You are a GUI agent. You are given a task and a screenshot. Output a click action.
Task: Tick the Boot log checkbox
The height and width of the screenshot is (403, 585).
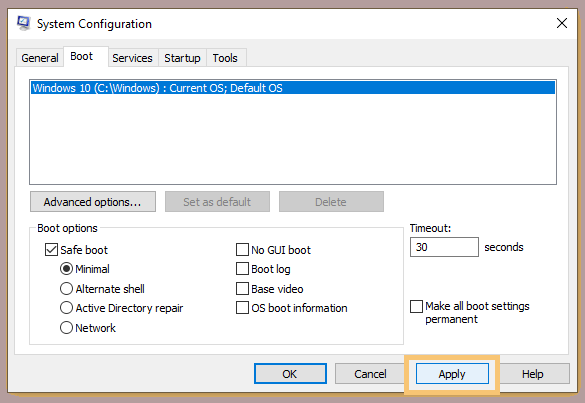[243, 269]
